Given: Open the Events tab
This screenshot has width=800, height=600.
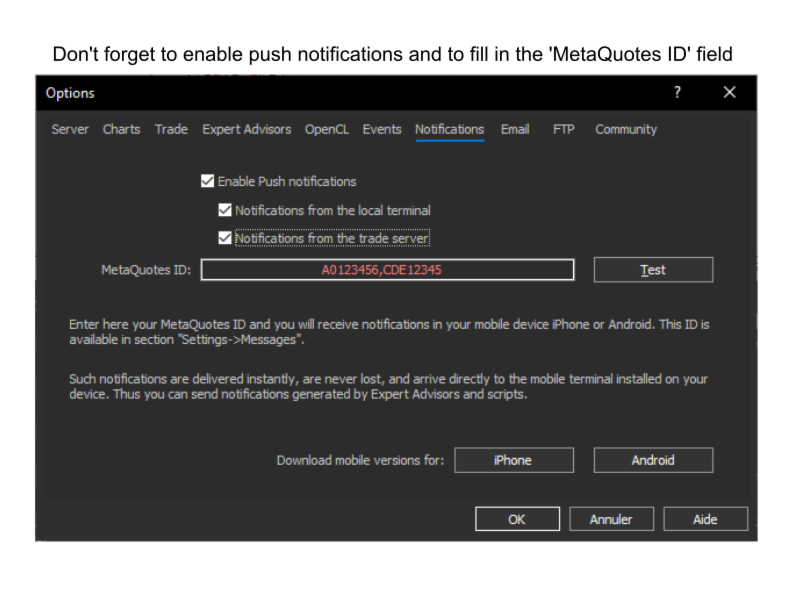Looking at the screenshot, I should pyautogui.click(x=382, y=130).
